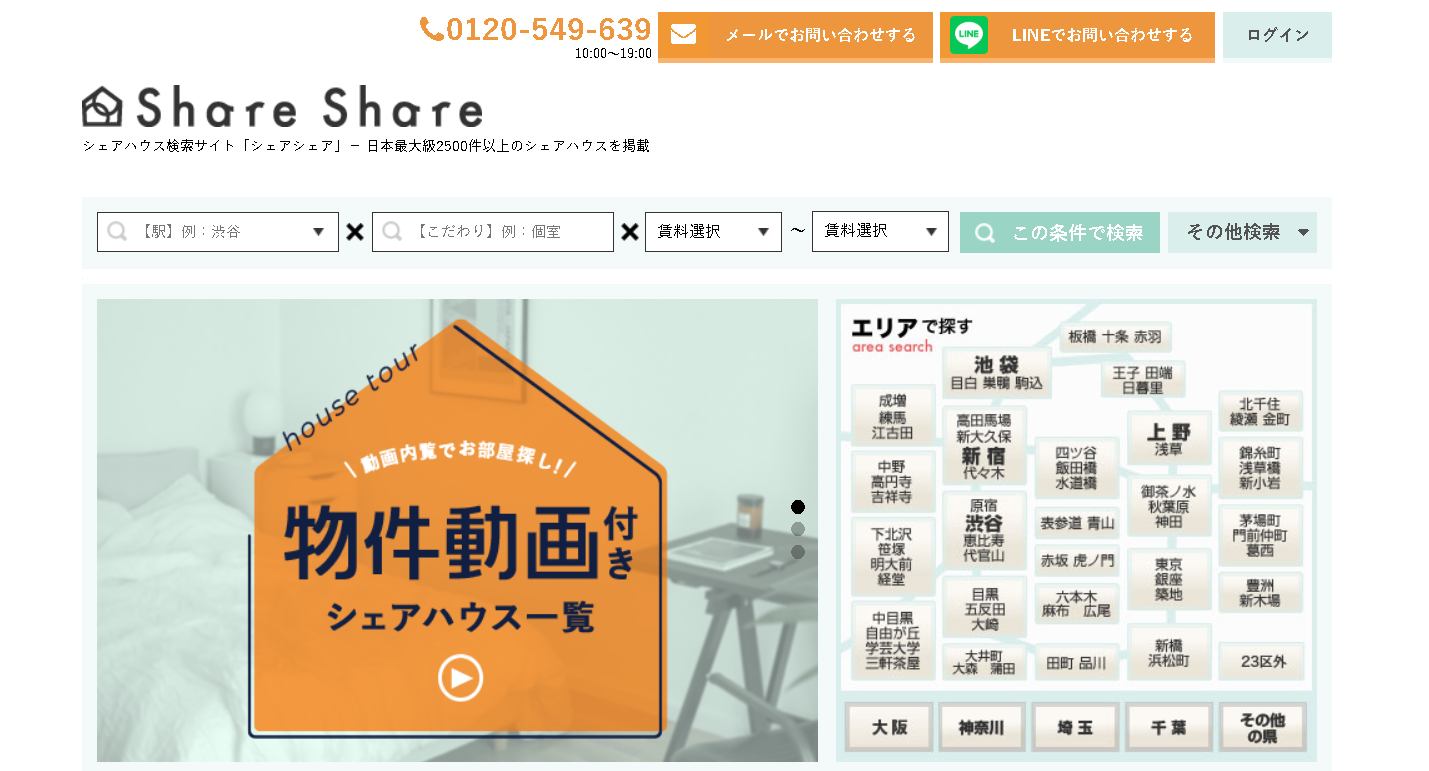Click the Share Share house logo
This screenshot has width=1429, height=771.
coord(102,106)
